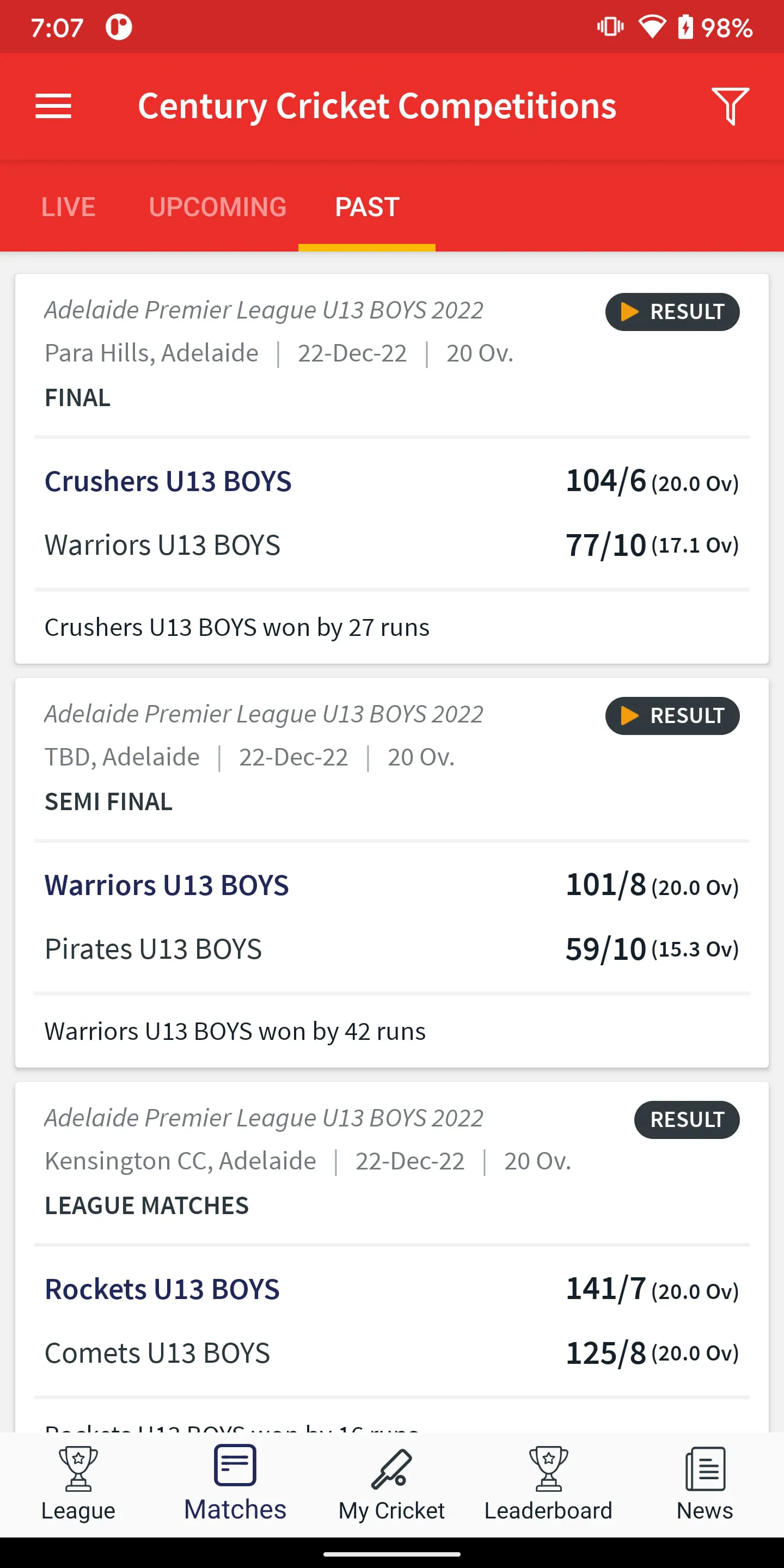The height and width of the screenshot is (1568, 784).
Task: Select the Pirates U13 BOYS team name
Action: (x=153, y=948)
